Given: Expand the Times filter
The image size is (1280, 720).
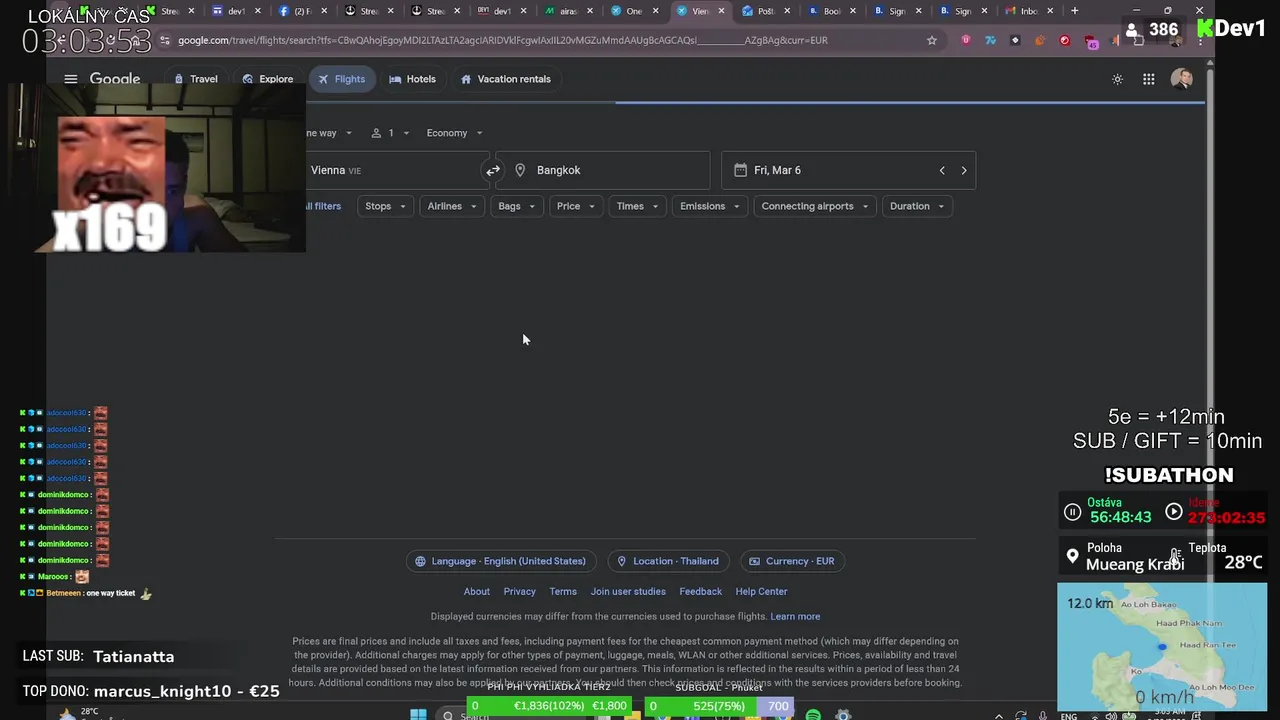Looking at the screenshot, I should 638,206.
